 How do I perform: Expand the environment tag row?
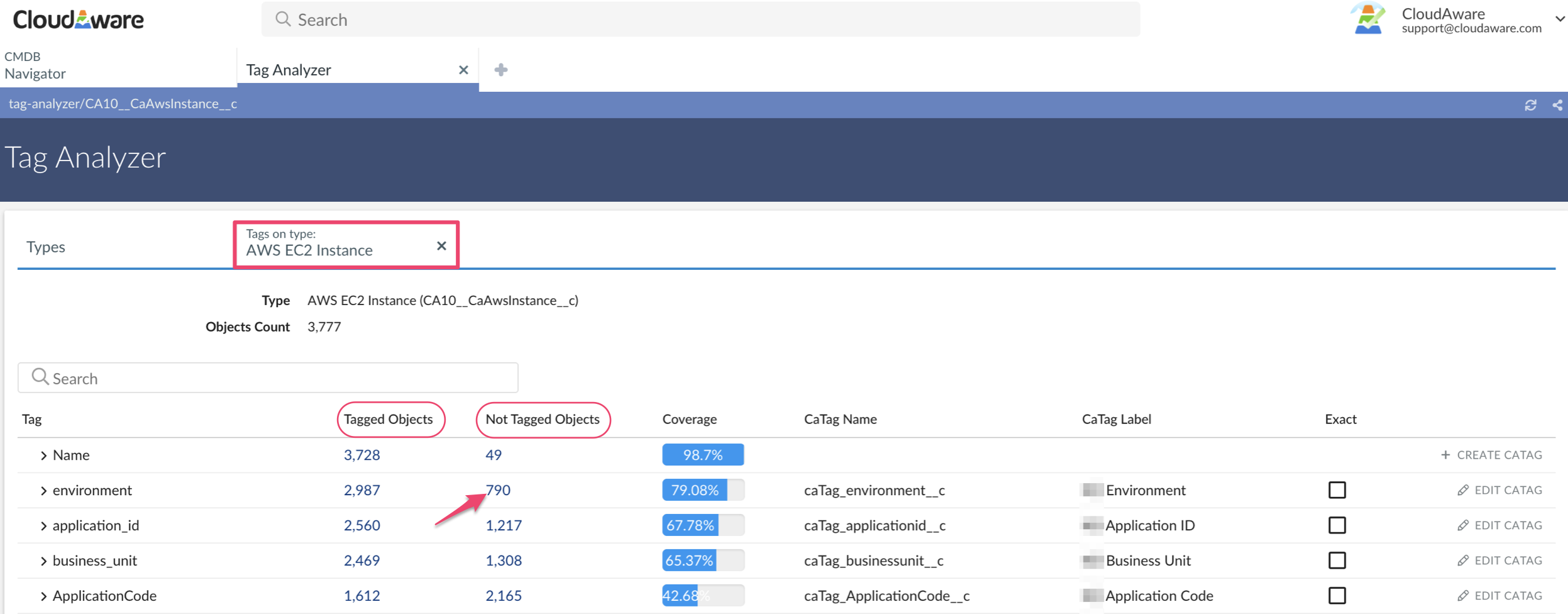coord(43,491)
